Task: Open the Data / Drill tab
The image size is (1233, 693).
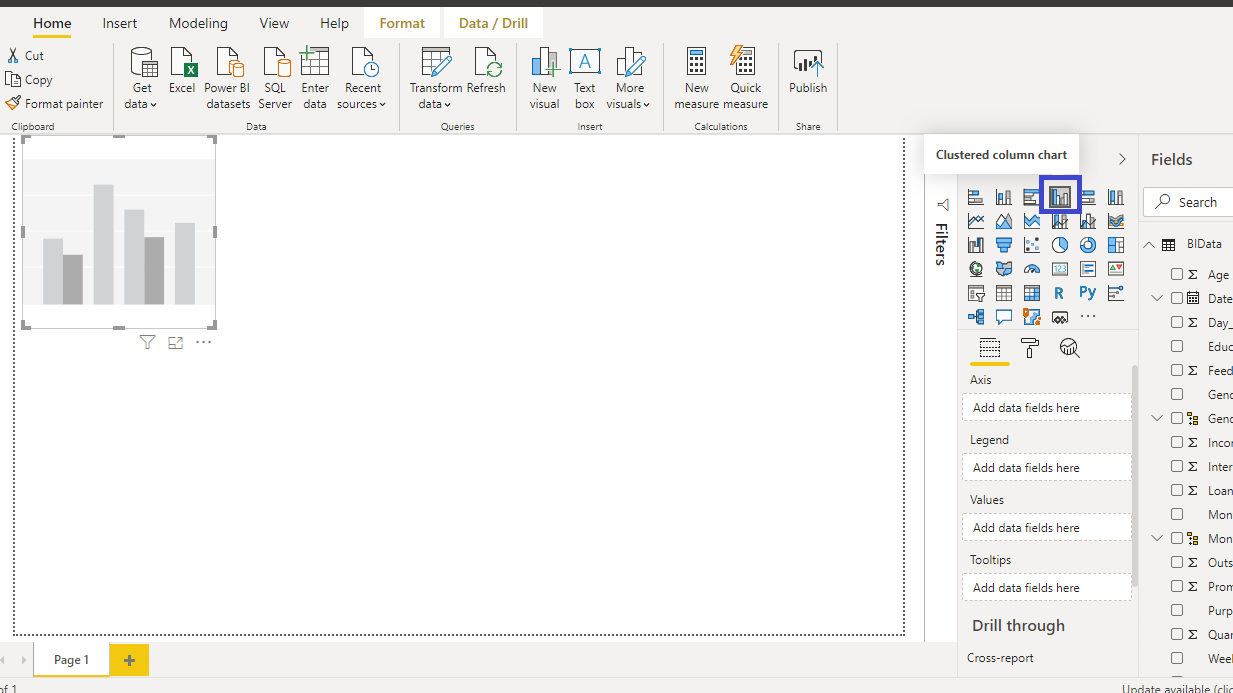Action: [493, 23]
